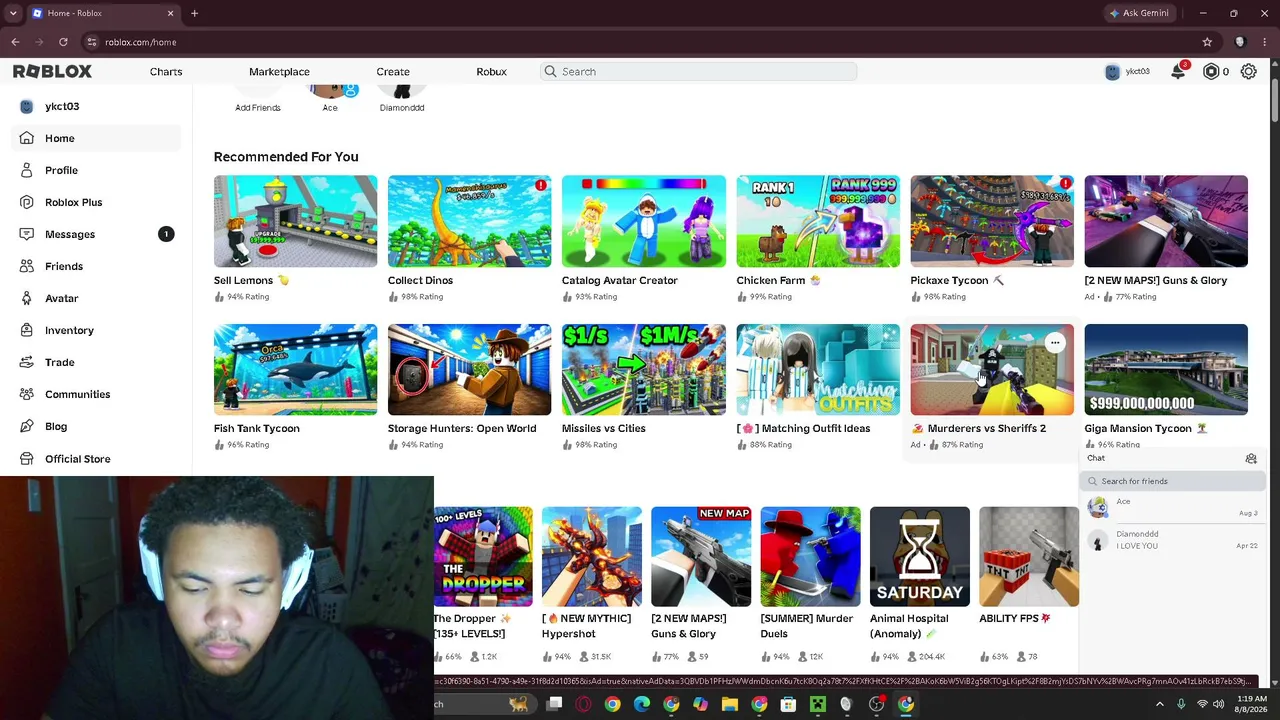Image resolution: width=1280 pixels, height=720 pixels.
Task: Open more options on Murderers vs Sheriffs 2
Action: point(1055,342)
